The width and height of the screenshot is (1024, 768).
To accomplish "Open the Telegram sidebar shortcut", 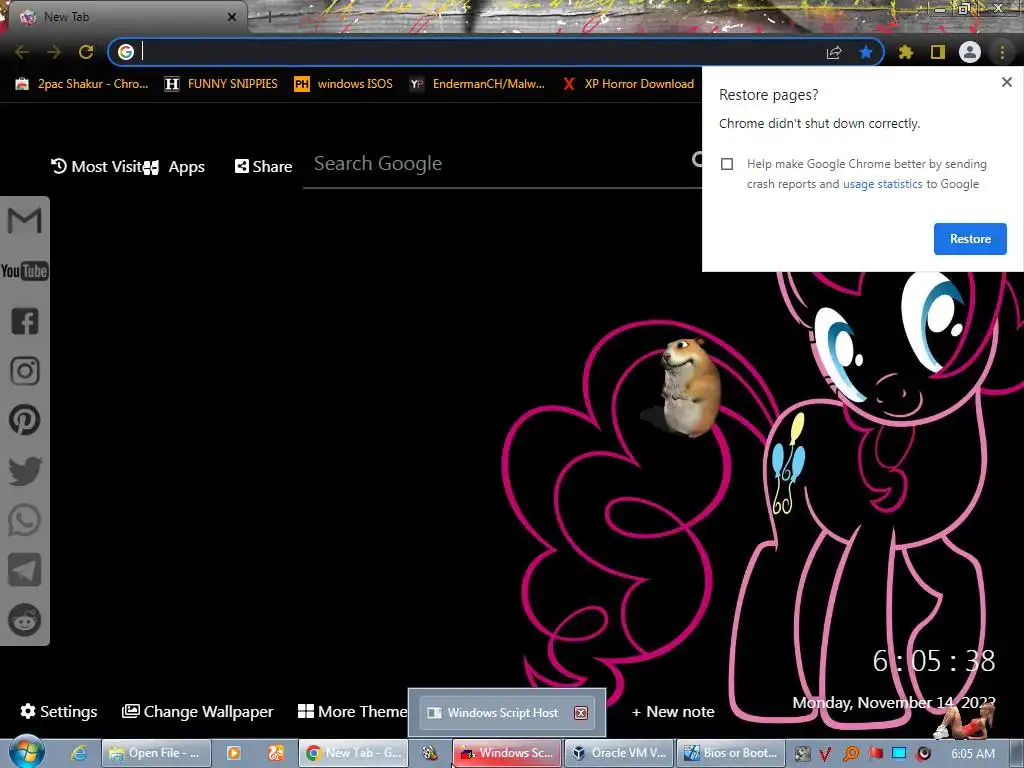I will click(x=25, y=570).
